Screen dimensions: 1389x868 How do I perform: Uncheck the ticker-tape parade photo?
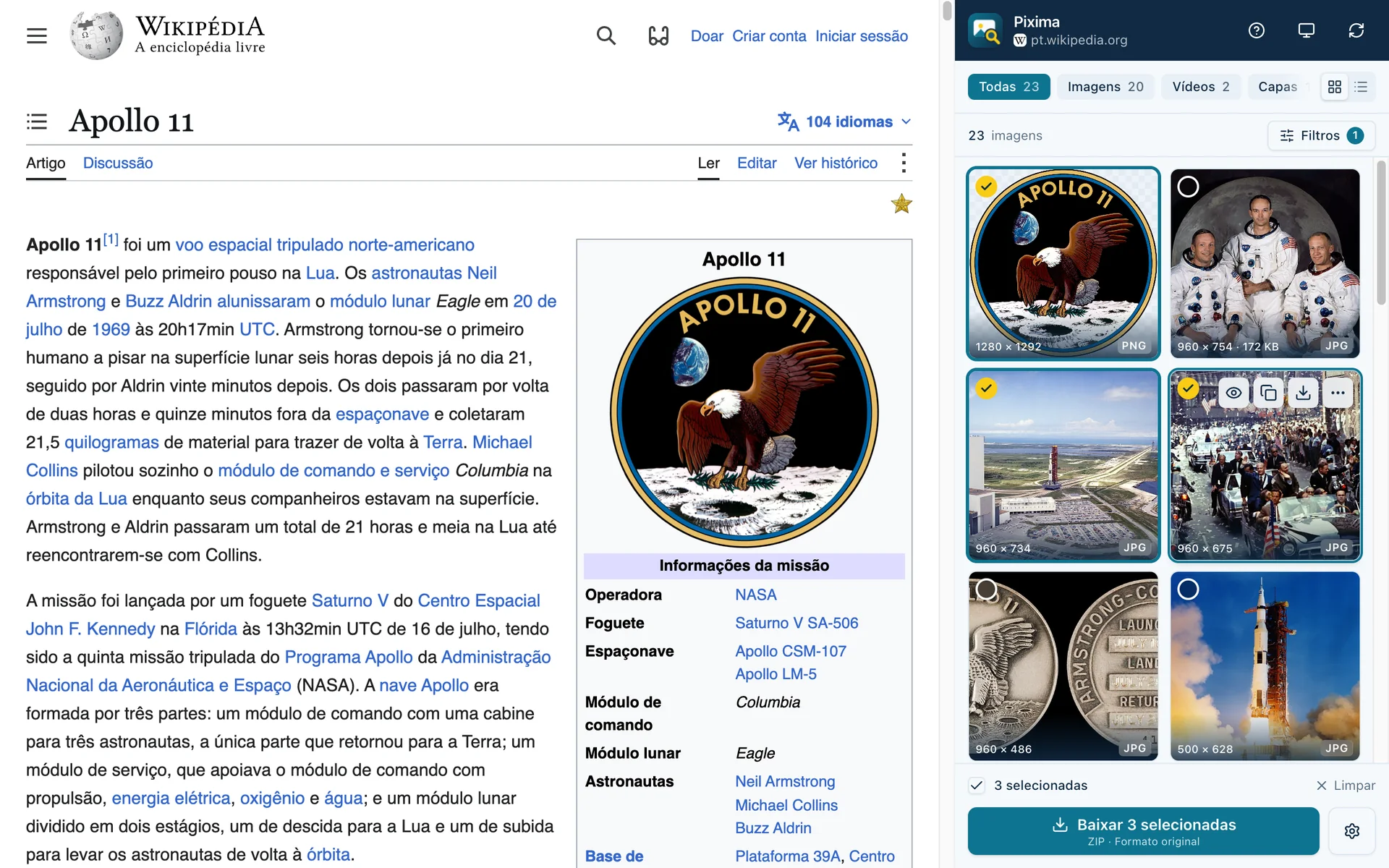click(1188, 388)
